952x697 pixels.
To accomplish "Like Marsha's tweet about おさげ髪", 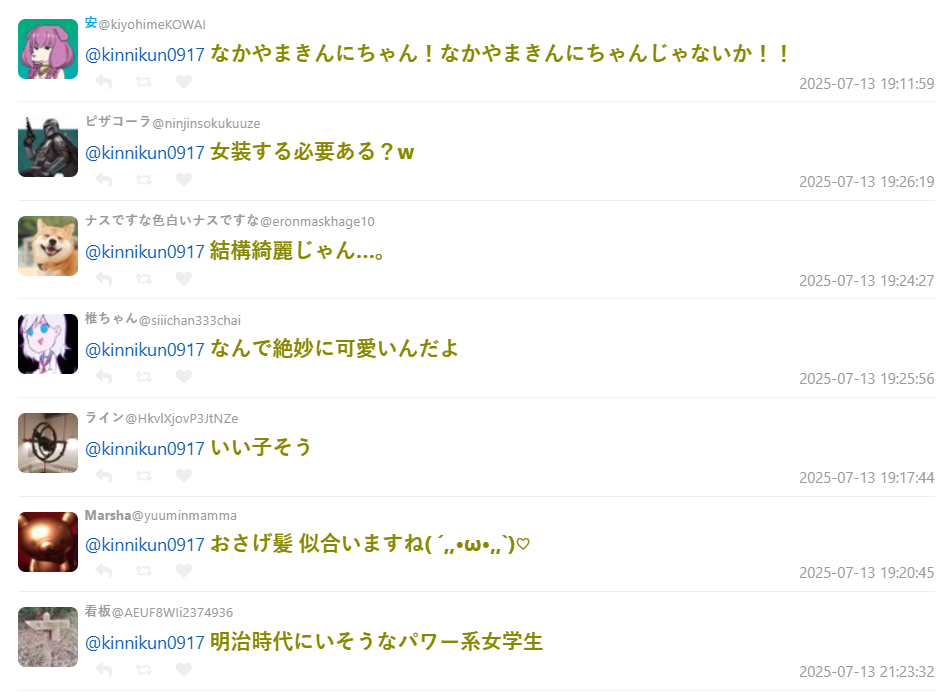I will 183,571.
